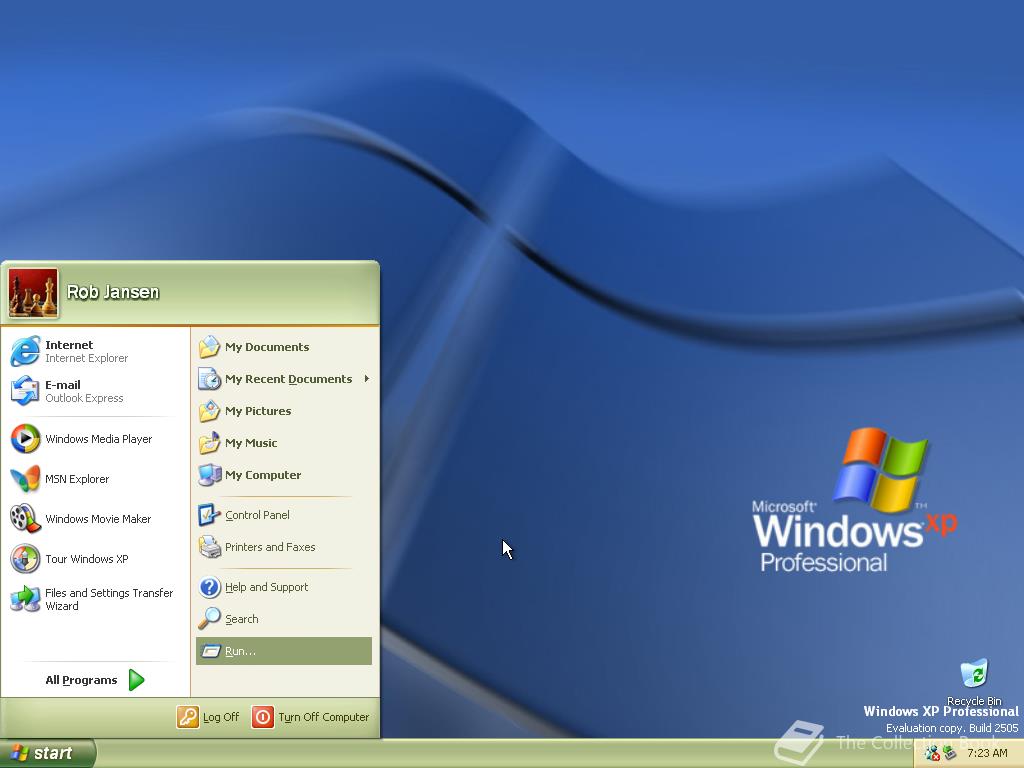Open Tour Windows XP
This screenshot has height=768, width=1024.
(x=84, y=559)
